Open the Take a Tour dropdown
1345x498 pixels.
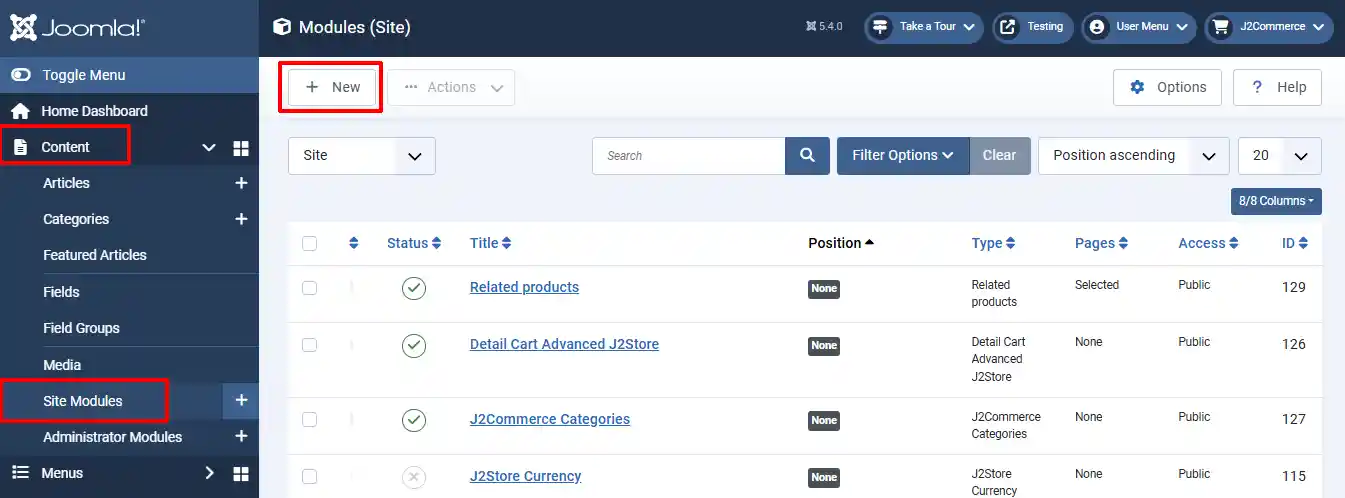[923, 27]
